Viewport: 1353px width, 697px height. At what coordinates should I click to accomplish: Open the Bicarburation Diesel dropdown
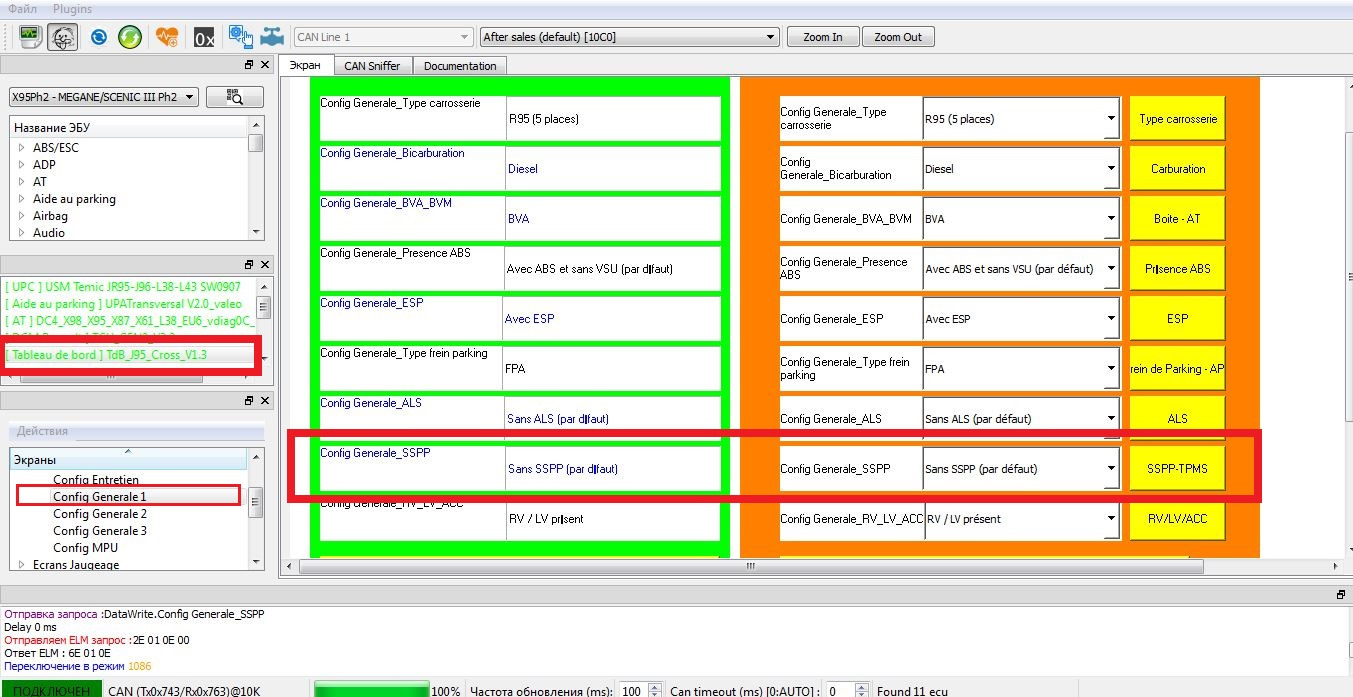(1020, 169)
